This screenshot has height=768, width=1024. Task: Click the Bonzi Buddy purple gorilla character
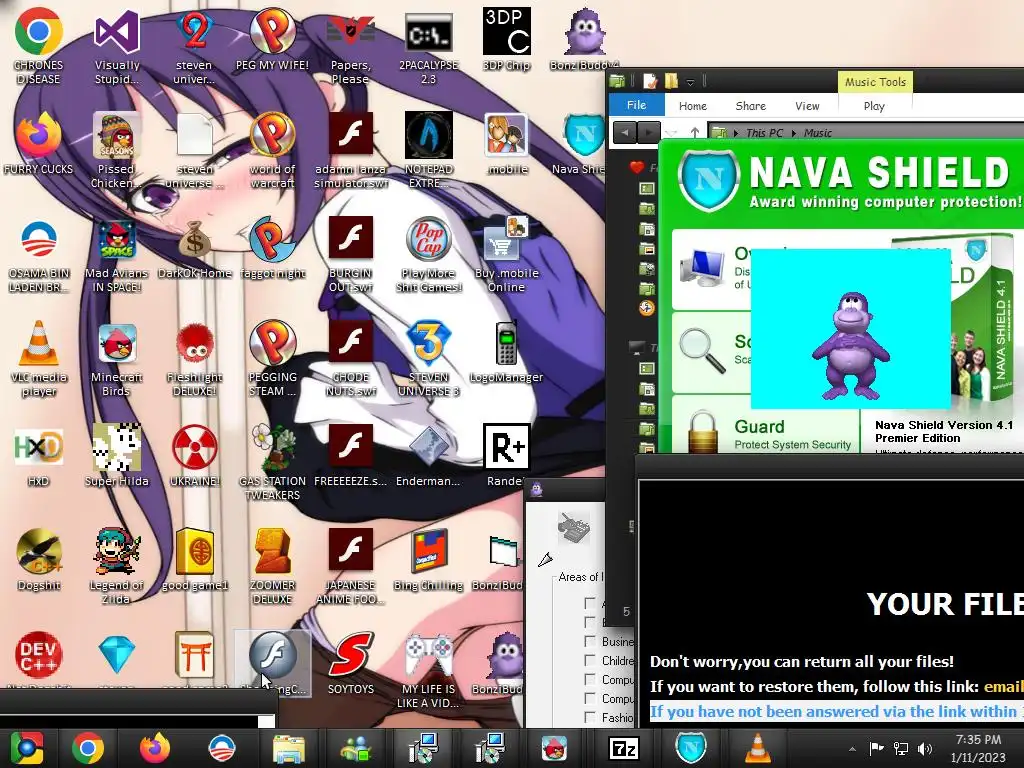click(850, 346)
